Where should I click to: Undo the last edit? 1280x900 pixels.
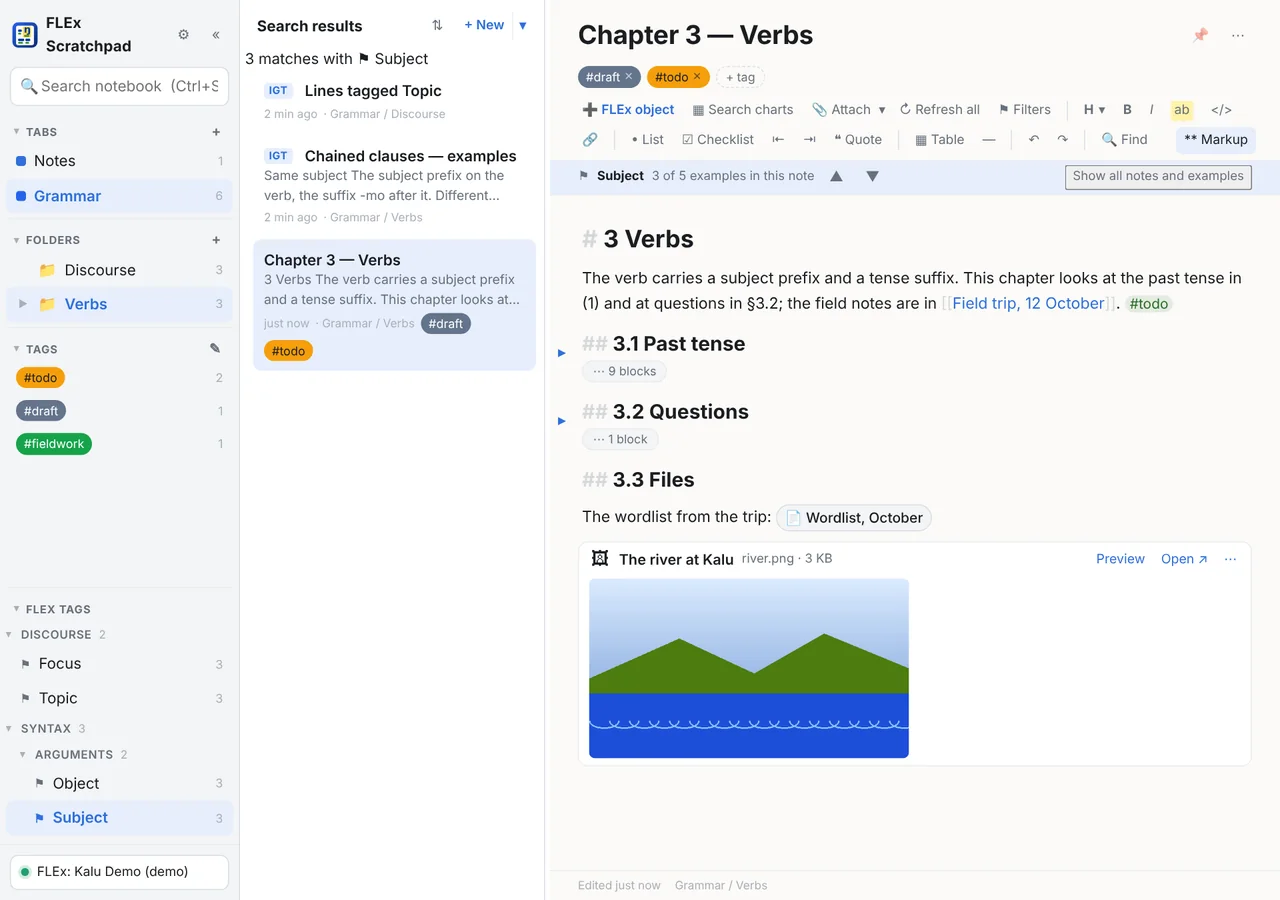[x=1034, y=139]
